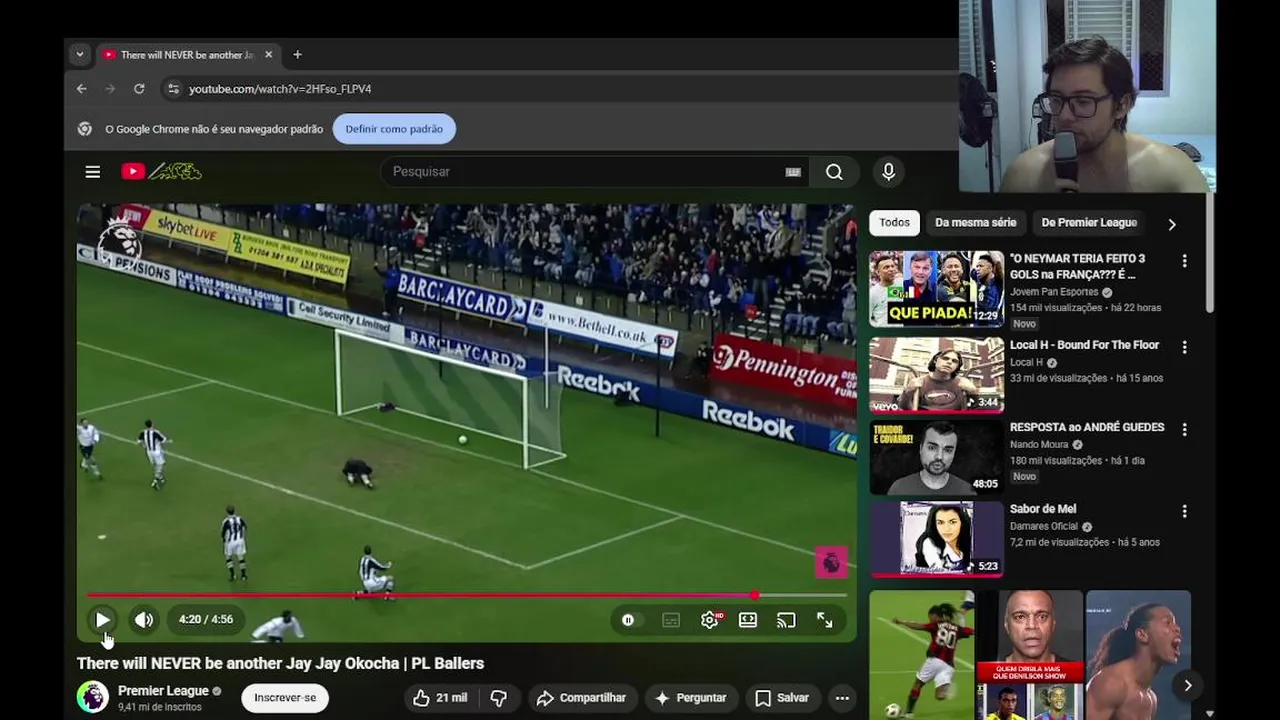Open Premier League channel name
The height and width of the screenshot is (720, 1280).
[163, 691]
